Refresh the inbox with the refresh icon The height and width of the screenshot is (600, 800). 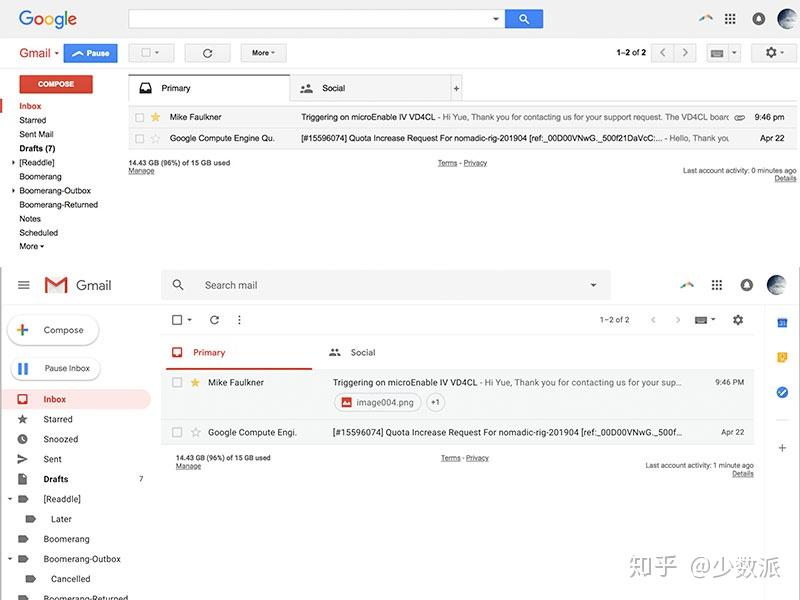click(x=214, y=319)
